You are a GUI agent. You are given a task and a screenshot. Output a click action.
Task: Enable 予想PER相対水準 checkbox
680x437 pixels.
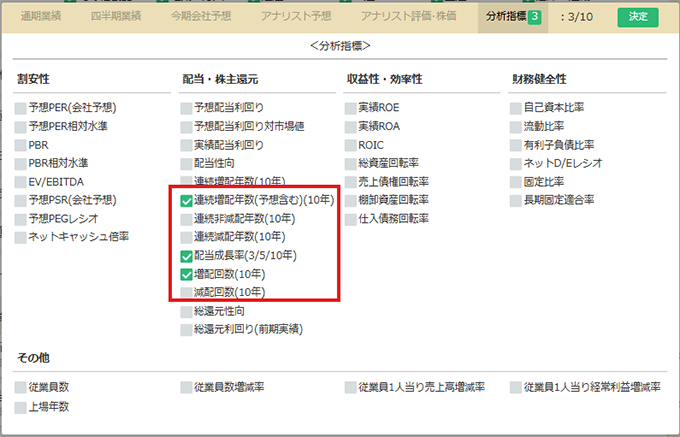[x=20, y=127]
